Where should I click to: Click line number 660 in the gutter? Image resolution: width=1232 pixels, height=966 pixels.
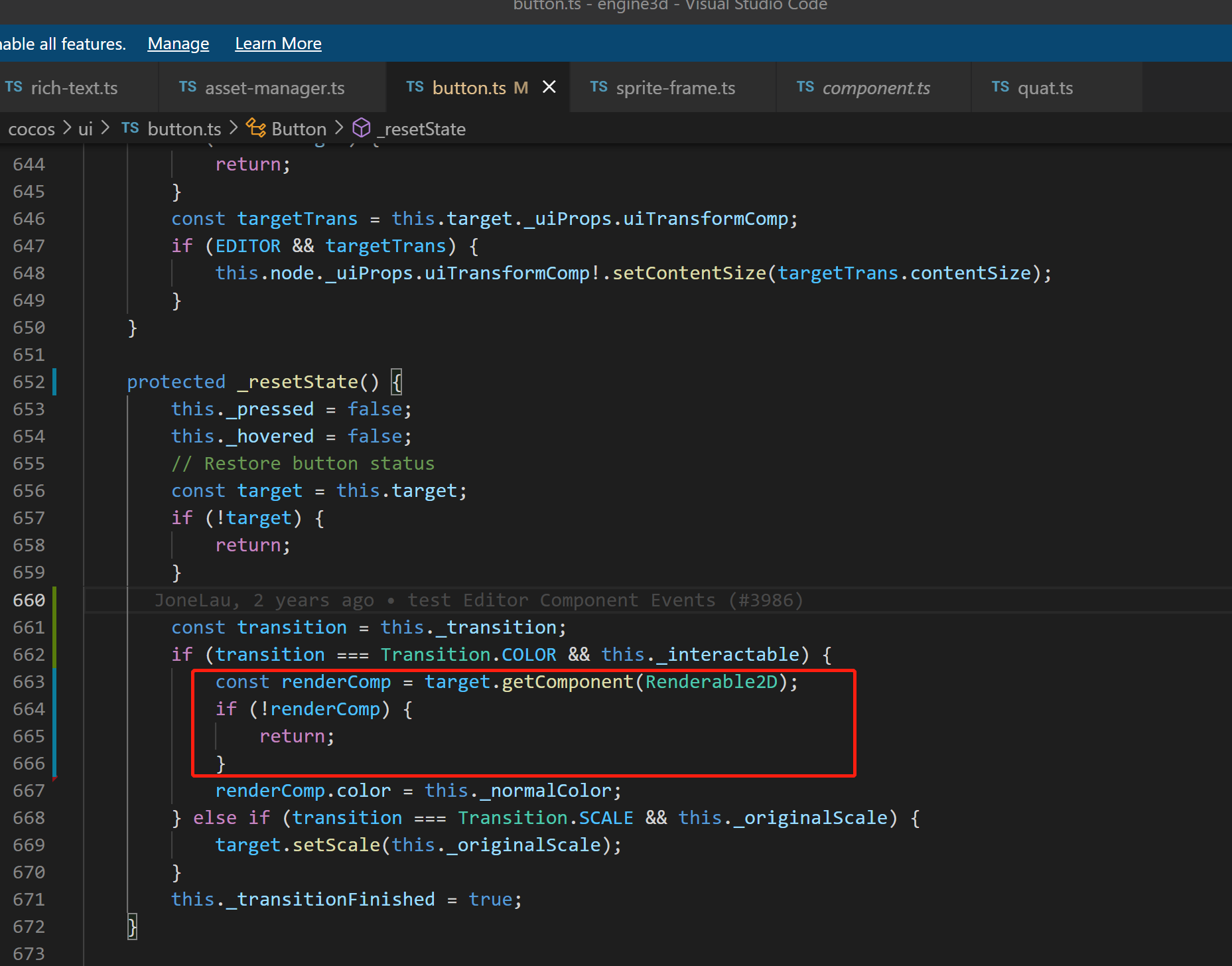(29, 600)
